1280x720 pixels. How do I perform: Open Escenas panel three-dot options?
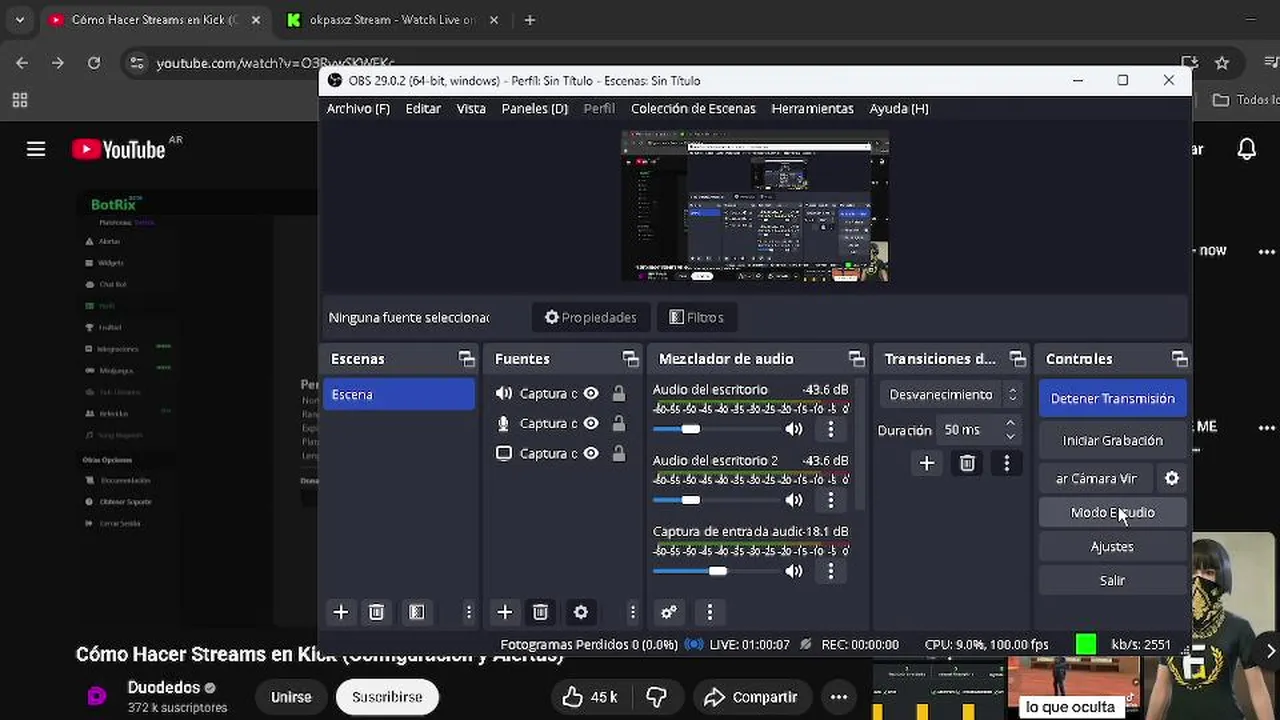pos(468,612)
